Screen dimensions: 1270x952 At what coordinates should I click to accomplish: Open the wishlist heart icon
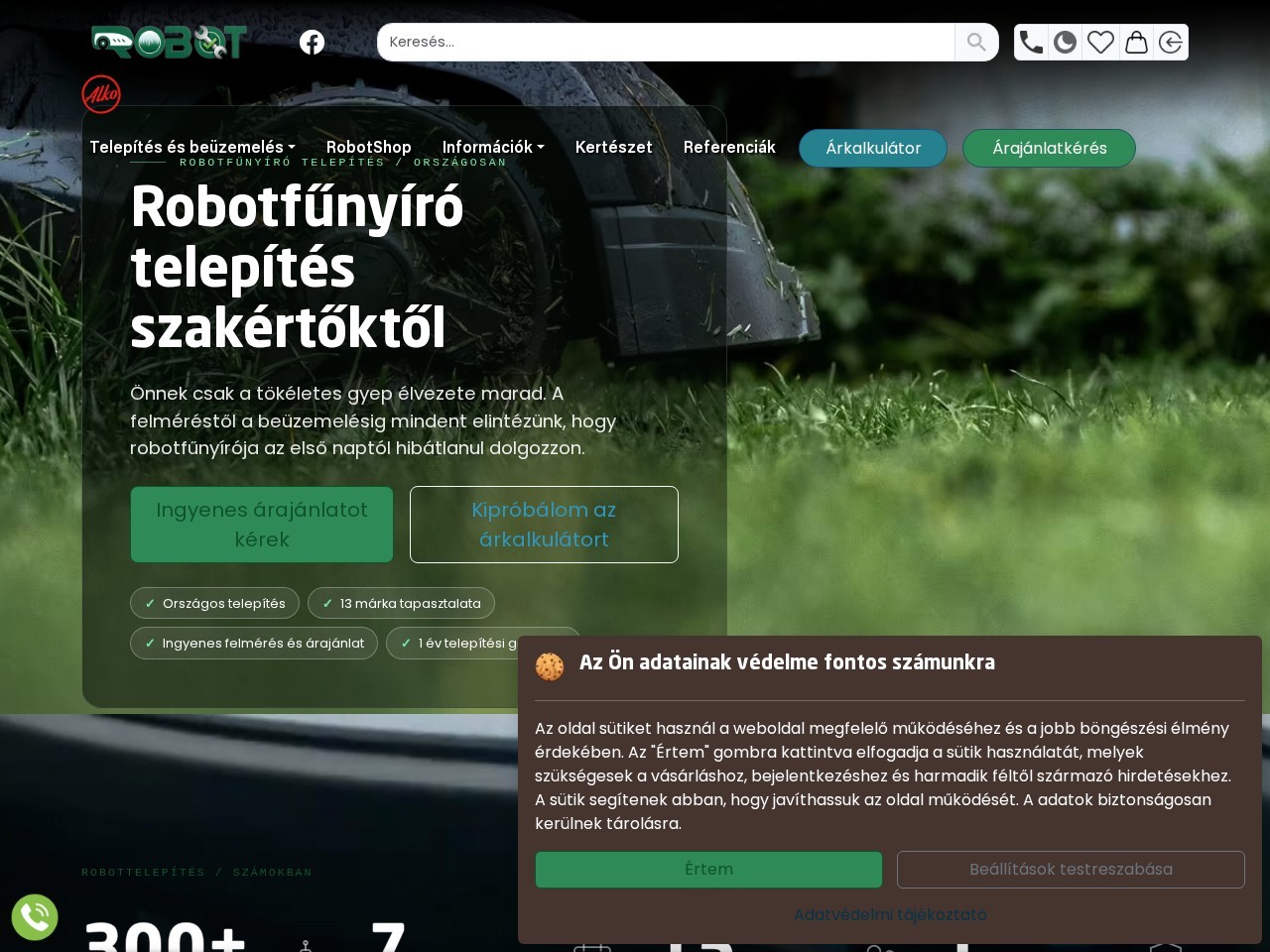(x=1100, y=42)
